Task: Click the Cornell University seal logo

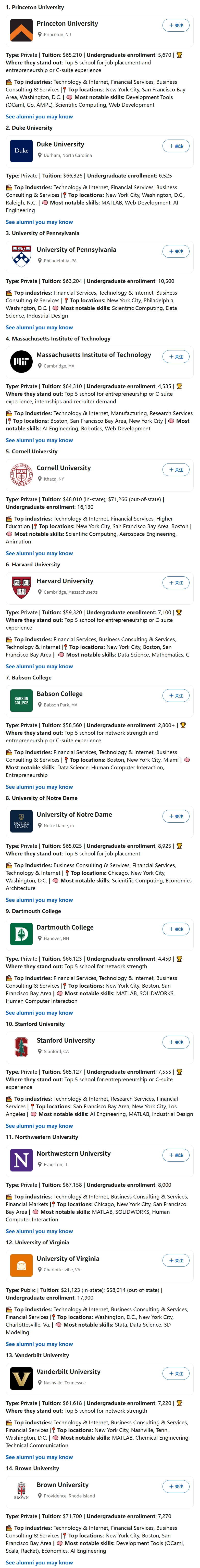Action: click(x=21, y=474)
